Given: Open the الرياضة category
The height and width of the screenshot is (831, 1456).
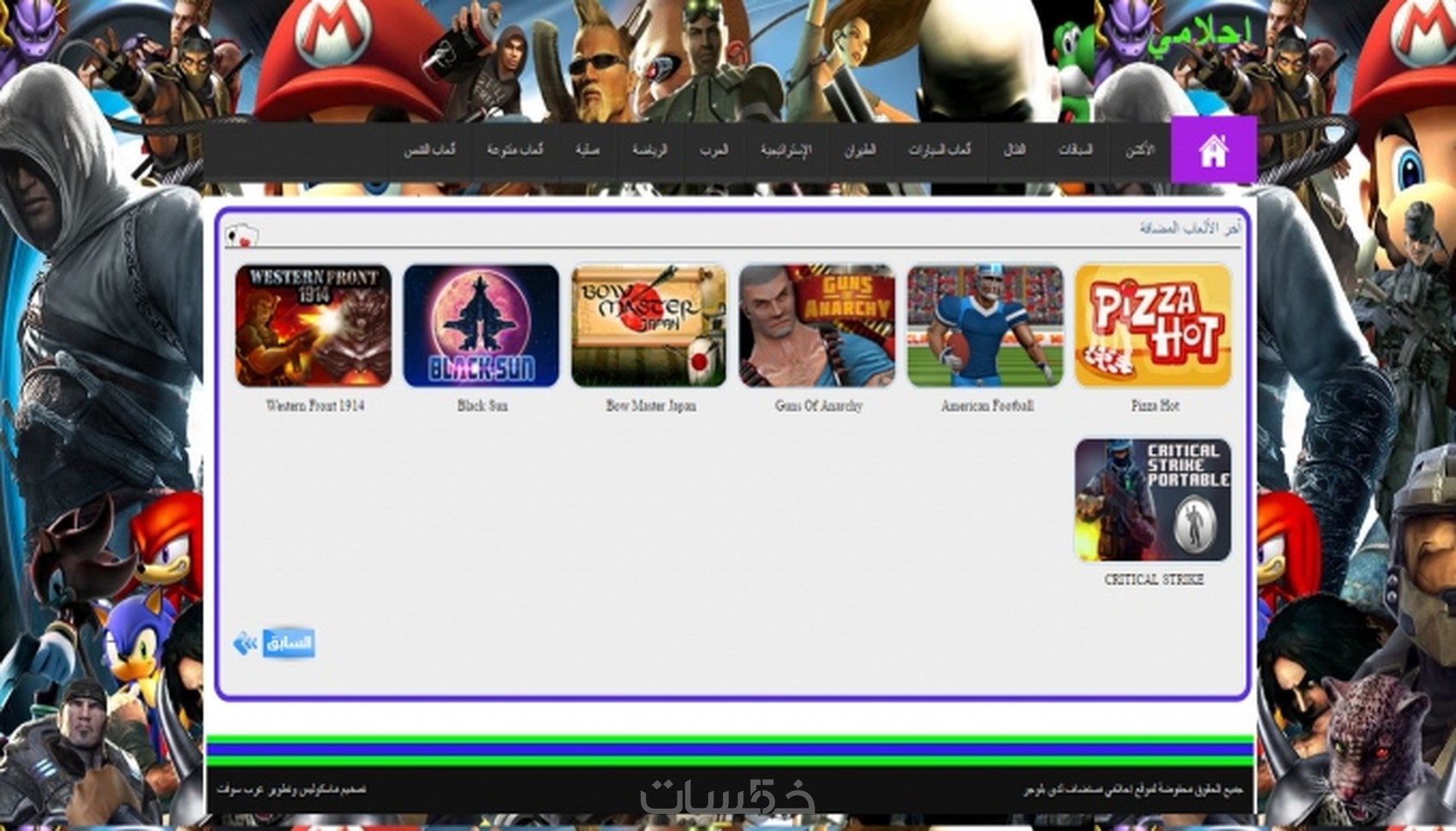Looking at the screenshot, I should tap(650, 150).
